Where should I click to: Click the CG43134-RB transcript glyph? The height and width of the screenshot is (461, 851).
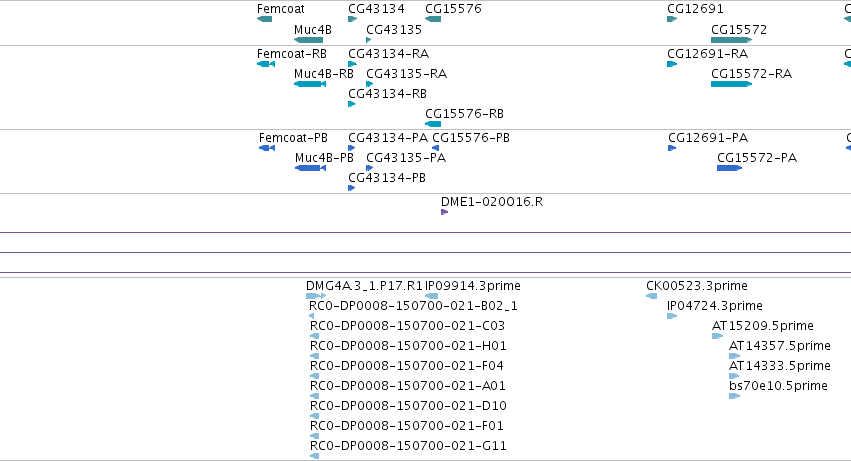point(352,104)
